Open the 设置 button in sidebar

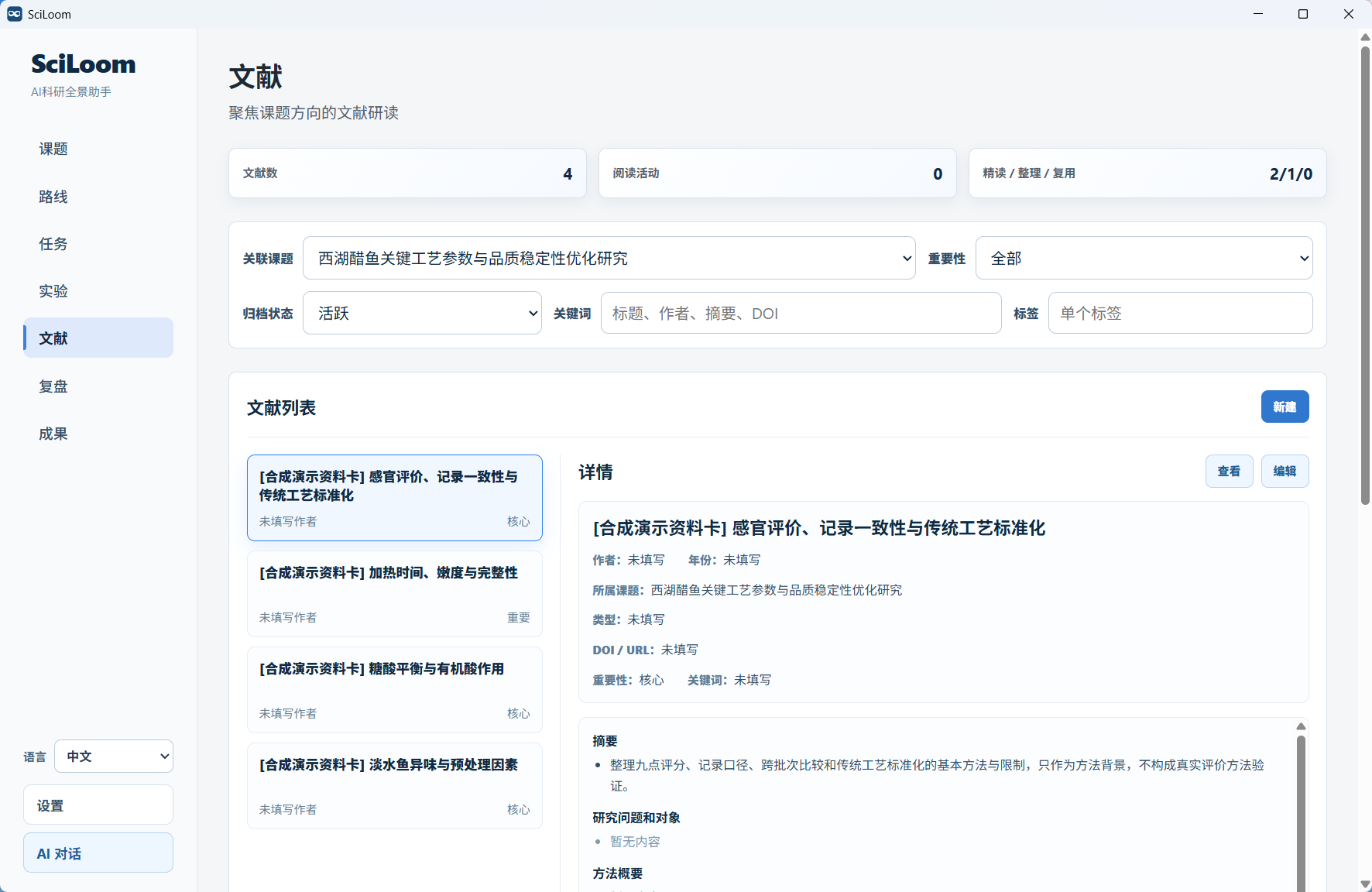coord(98,805)
